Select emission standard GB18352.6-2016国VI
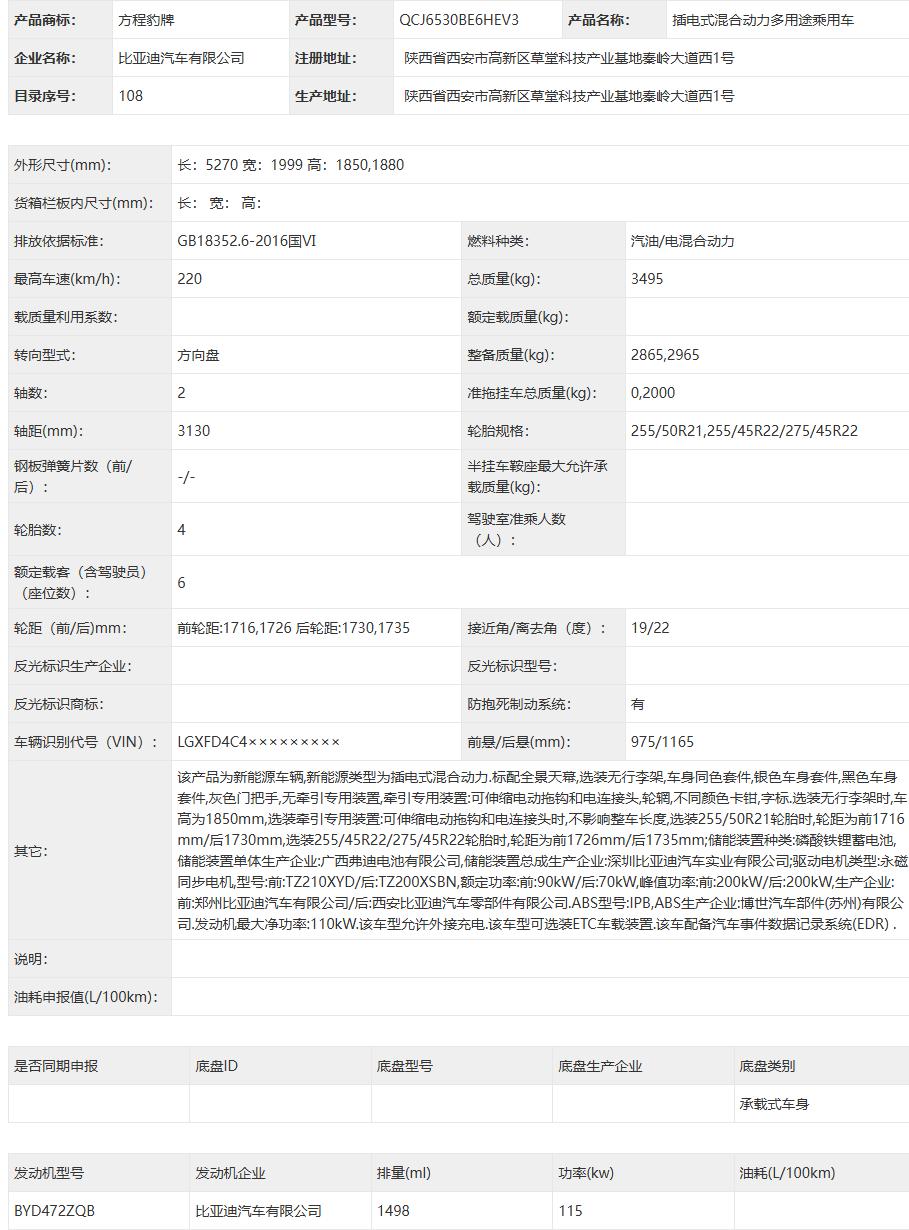 [x=247, y=241]
